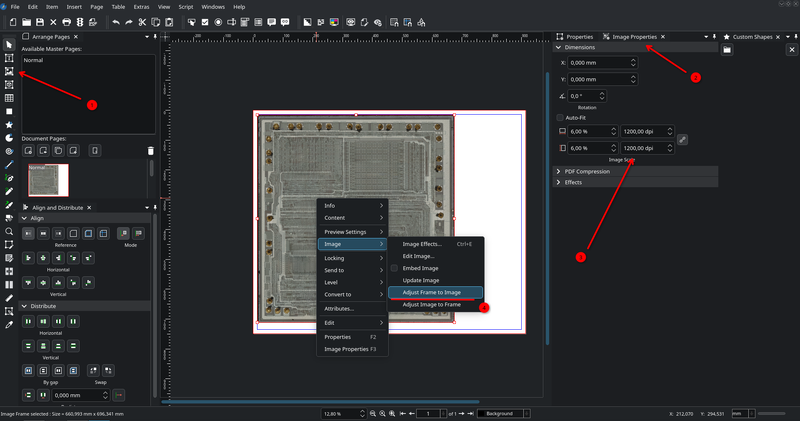Click the zoom slider in status bar
The height and width of the screenshot is (421, 800).
(771, 413)
